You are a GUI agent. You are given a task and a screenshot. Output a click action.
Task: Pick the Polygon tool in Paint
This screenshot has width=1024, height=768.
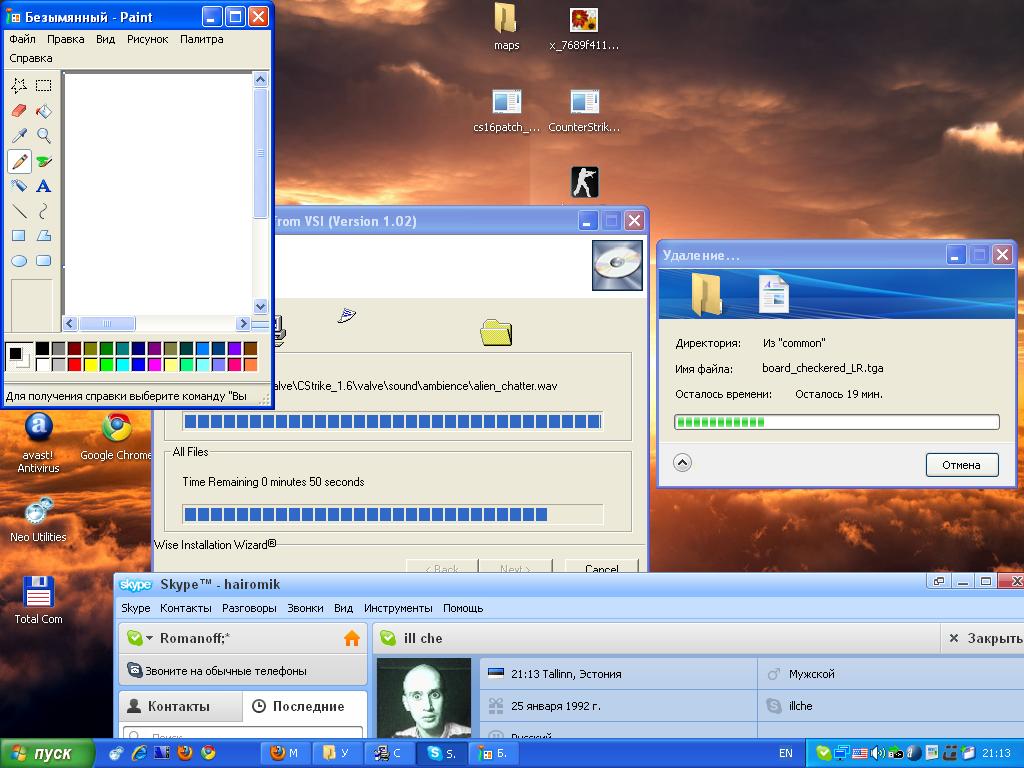(44, 236)
